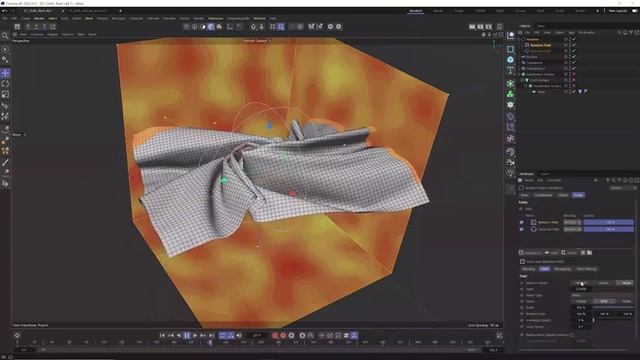The height and width of the screenshot is (360, 640).
Task: Collapse the Cloth Surface hierarchy
Action: click(522, 80)
